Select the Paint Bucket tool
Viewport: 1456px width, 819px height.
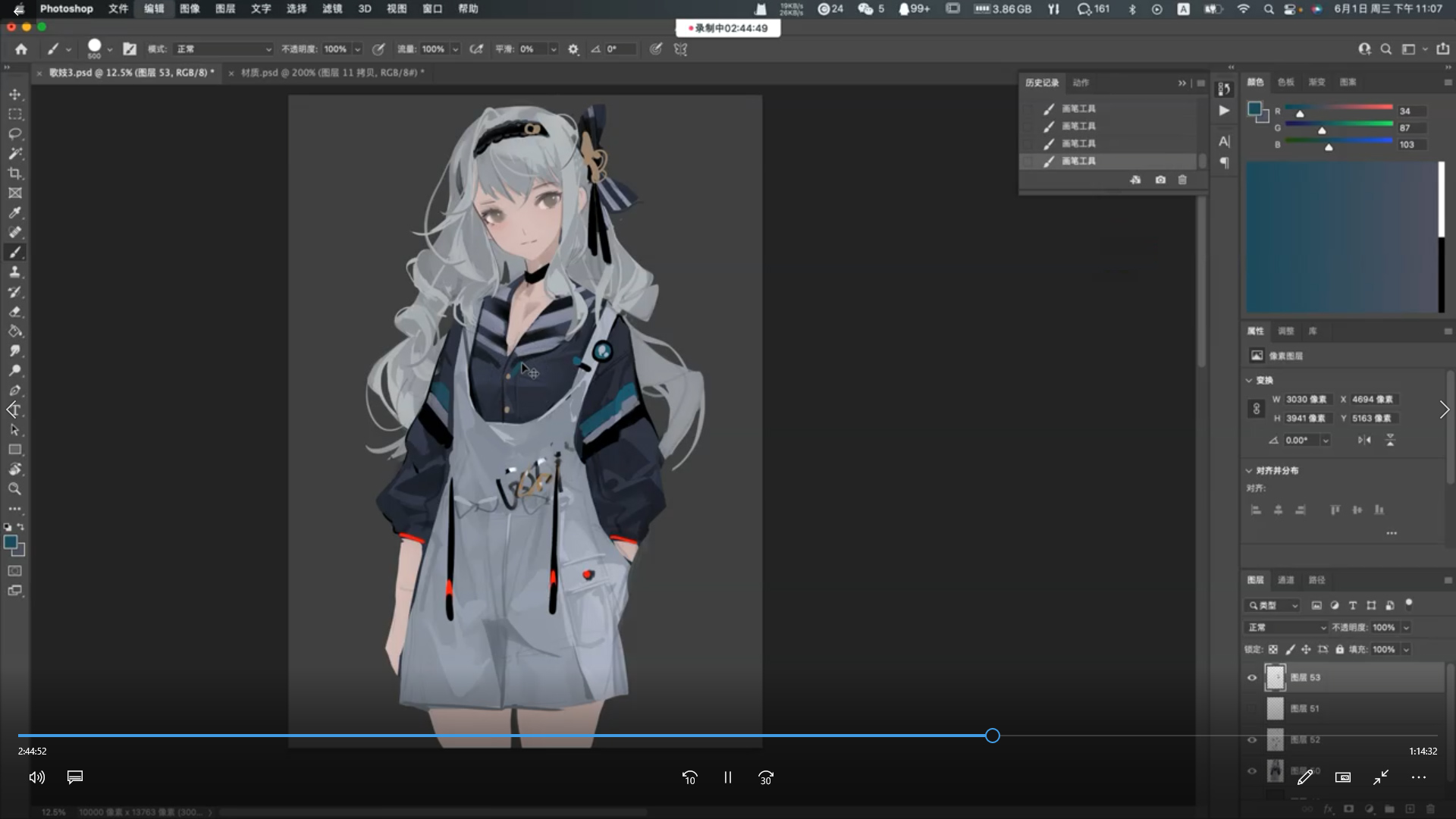click(x=14, y=331)
